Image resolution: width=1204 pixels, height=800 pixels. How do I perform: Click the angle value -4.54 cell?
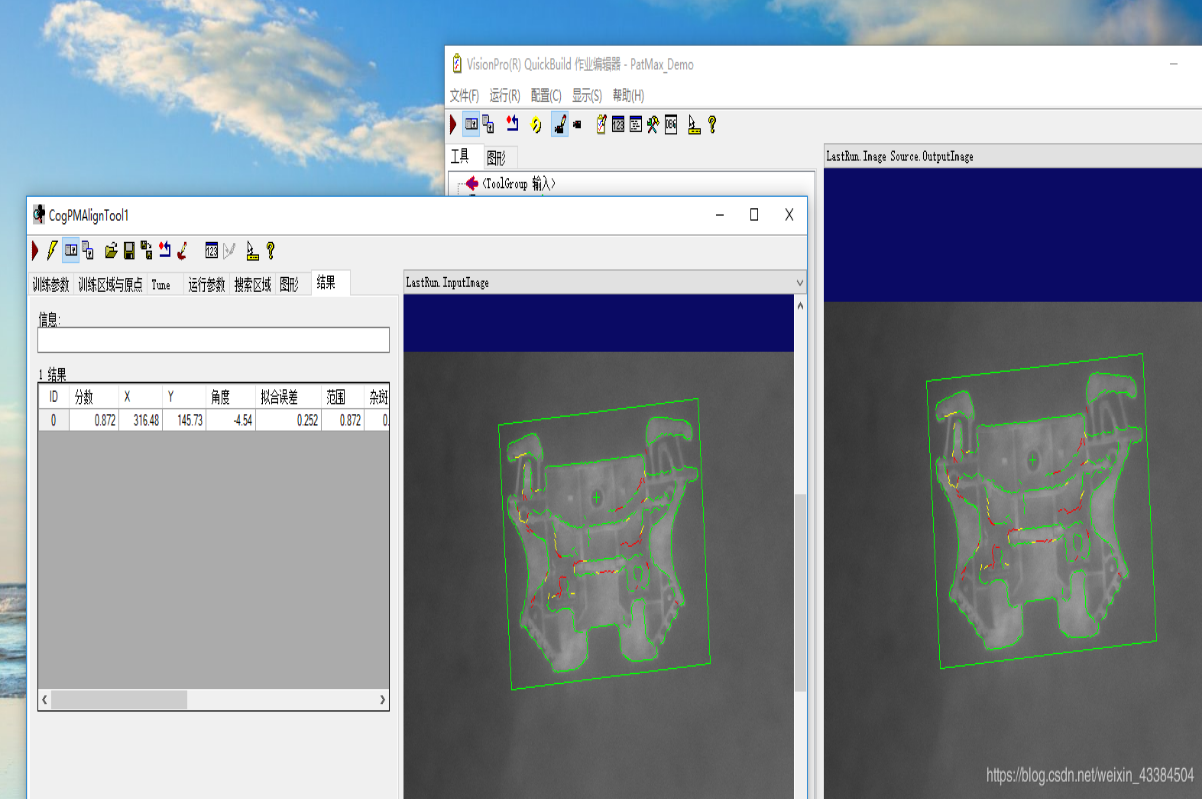coord(230,420)
